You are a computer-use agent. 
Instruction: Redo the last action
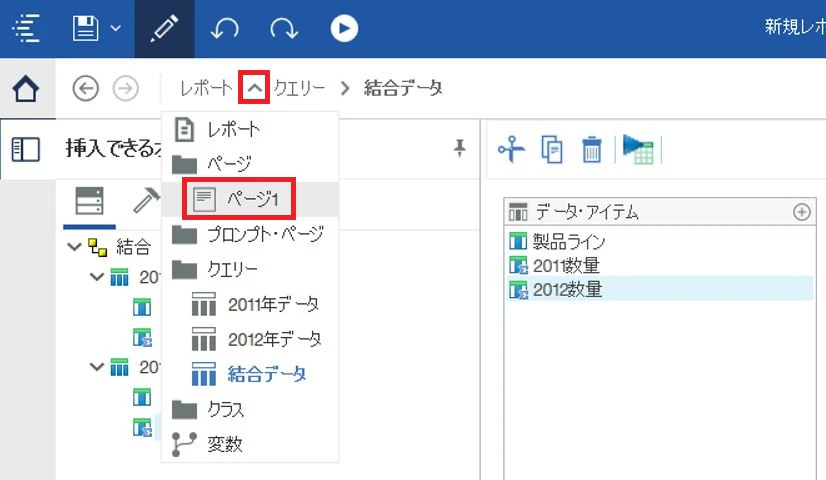point(284,28)
